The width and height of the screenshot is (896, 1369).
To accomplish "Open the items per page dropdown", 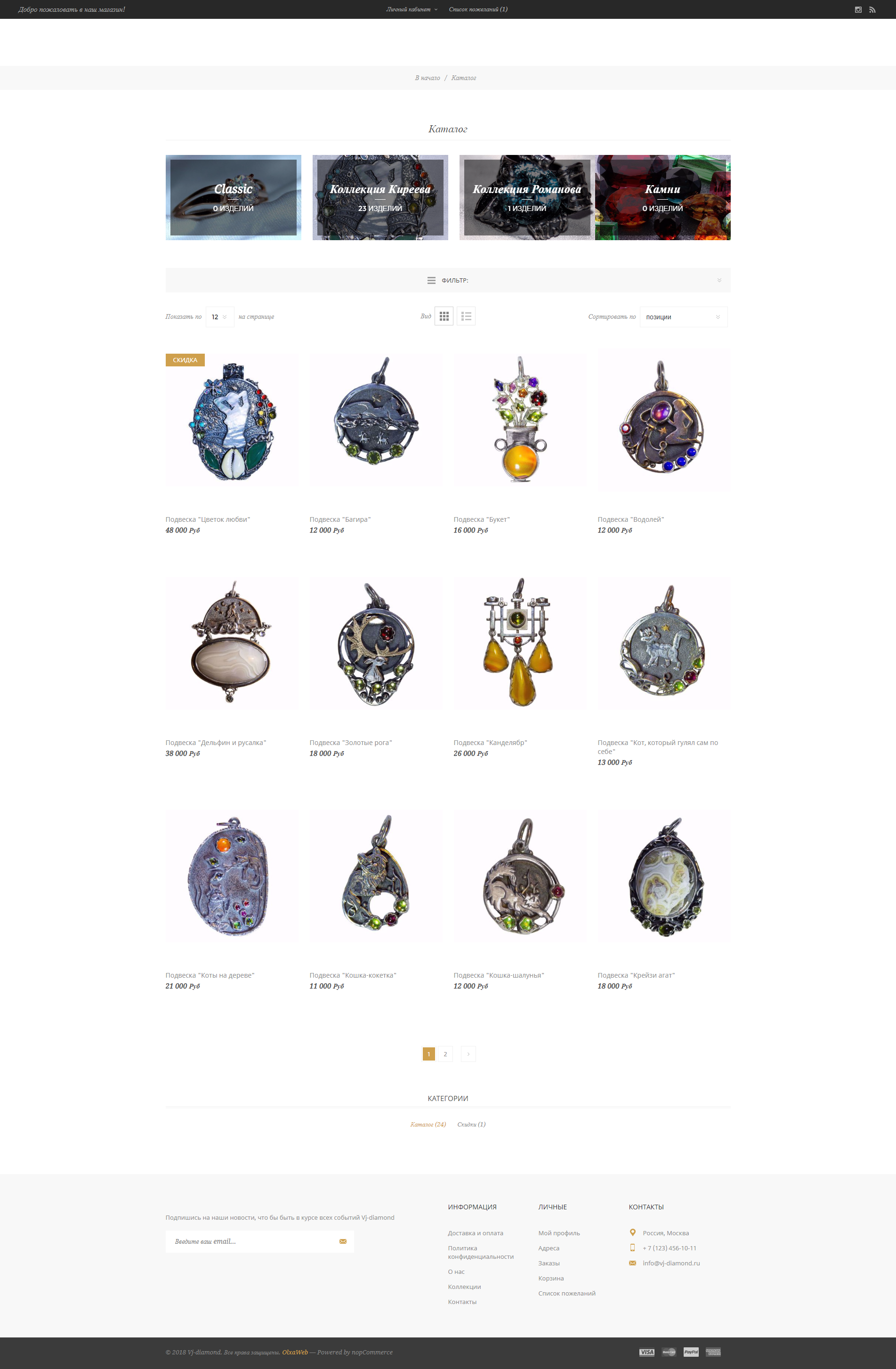I will pos(220,317).
